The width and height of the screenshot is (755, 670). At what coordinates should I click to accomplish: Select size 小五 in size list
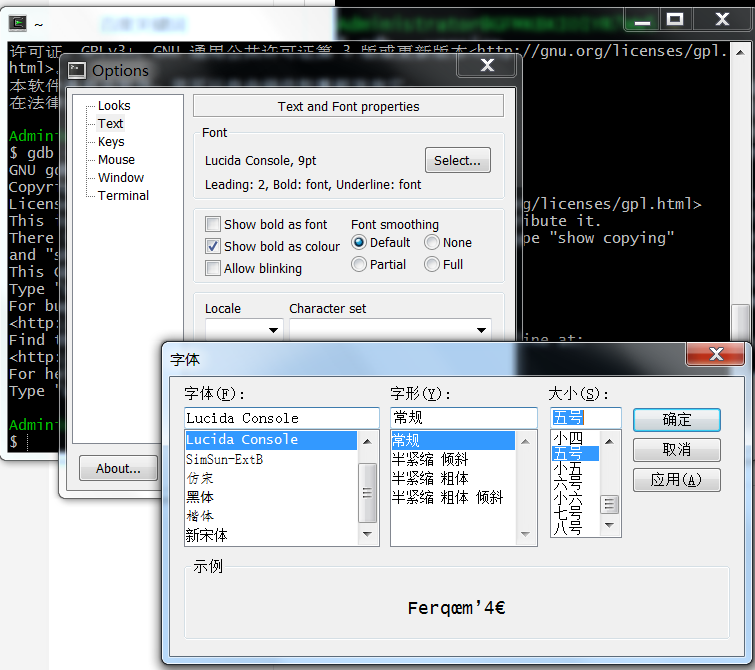click(x=575, y=468)
